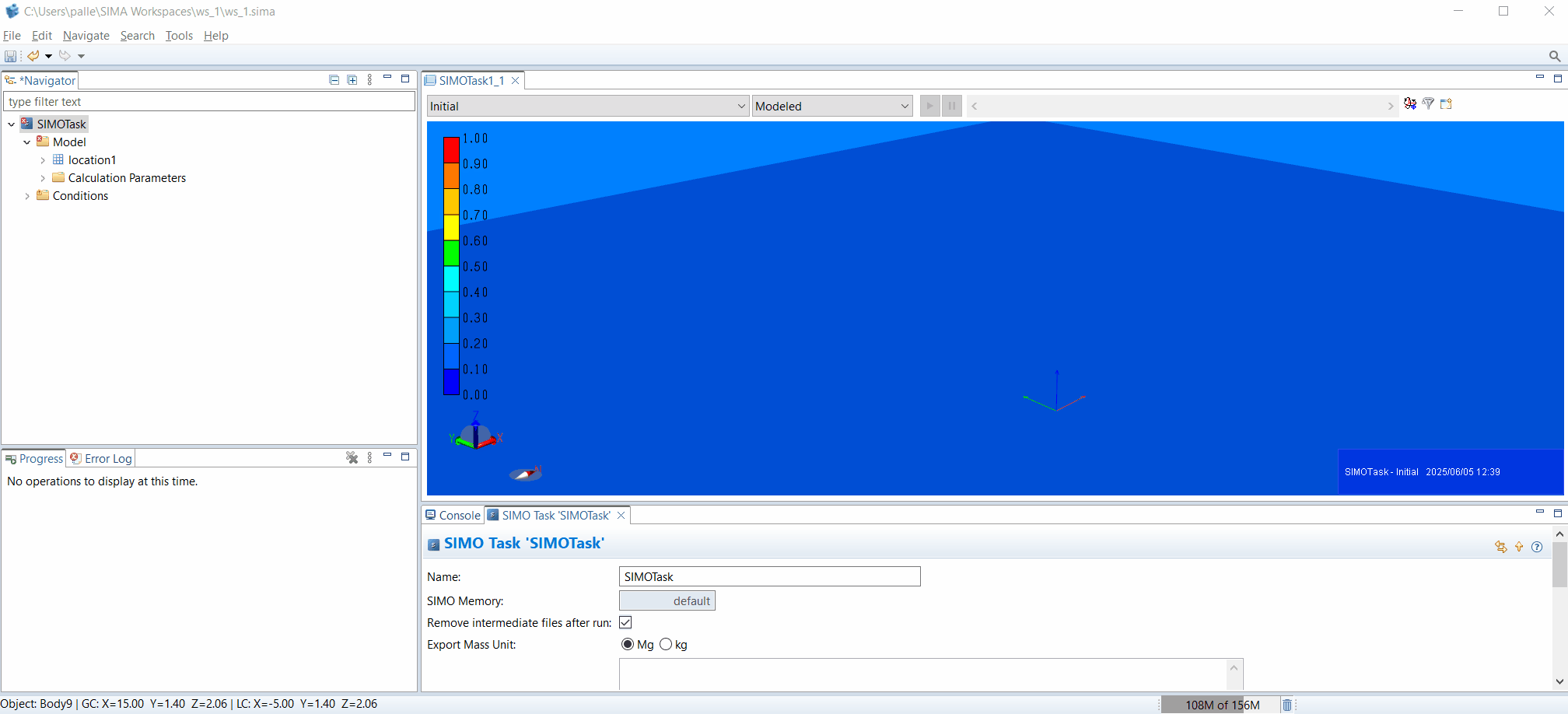1568x714 pixels.
Task: Open the Progress view menu
Action: 369,457
